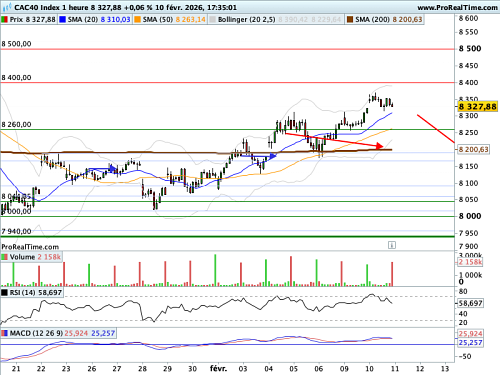This screenshot has width=500, height=375.
Task: Open the www.ProRealTime.com link in the title bar
Action: point(457,7)
